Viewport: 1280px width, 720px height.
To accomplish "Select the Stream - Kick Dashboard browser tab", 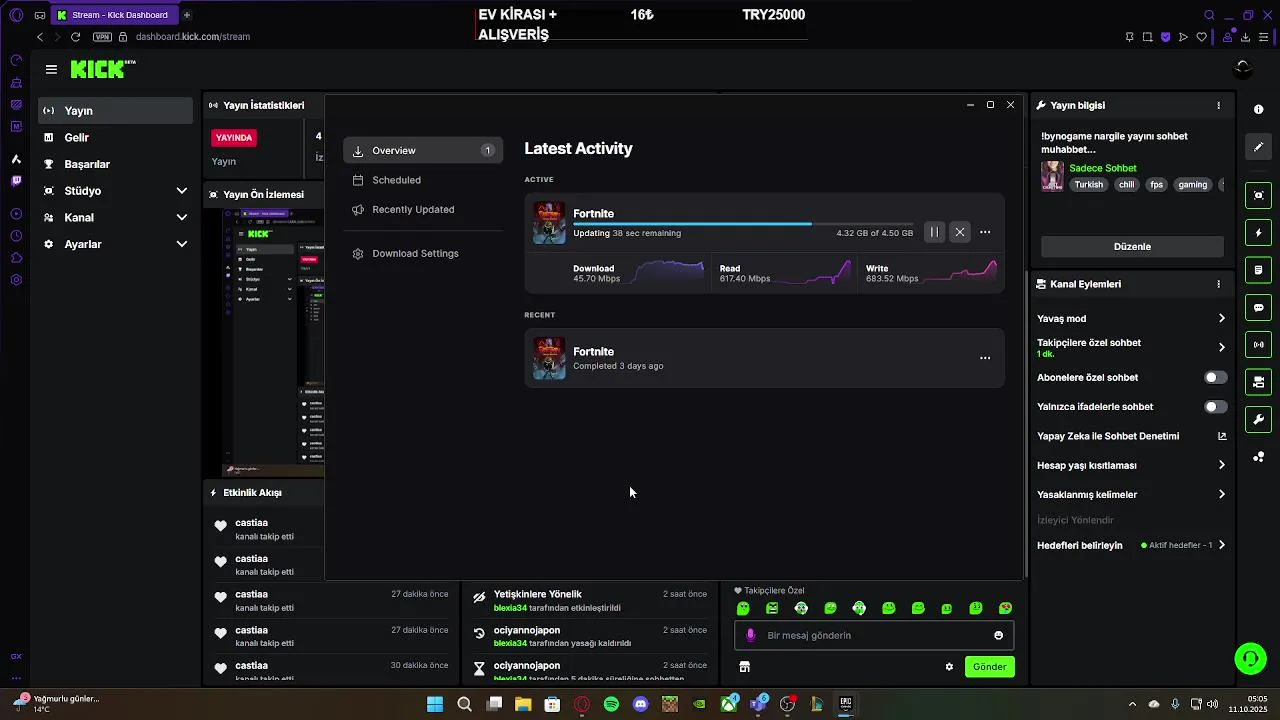I will tap(113, 15).
